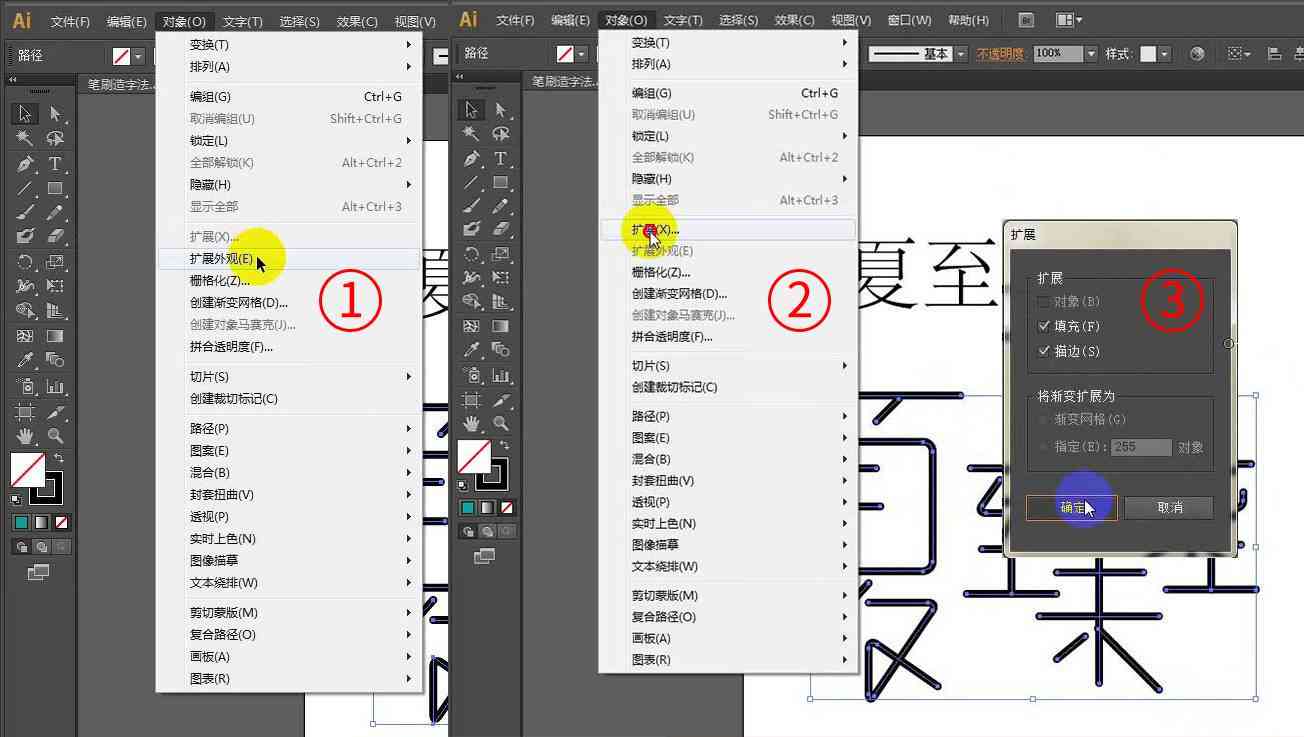The image size is (1304, 737).
Task: Pick the Eraser tool in the left window's toolbox
Action: (x=55, y=236)
